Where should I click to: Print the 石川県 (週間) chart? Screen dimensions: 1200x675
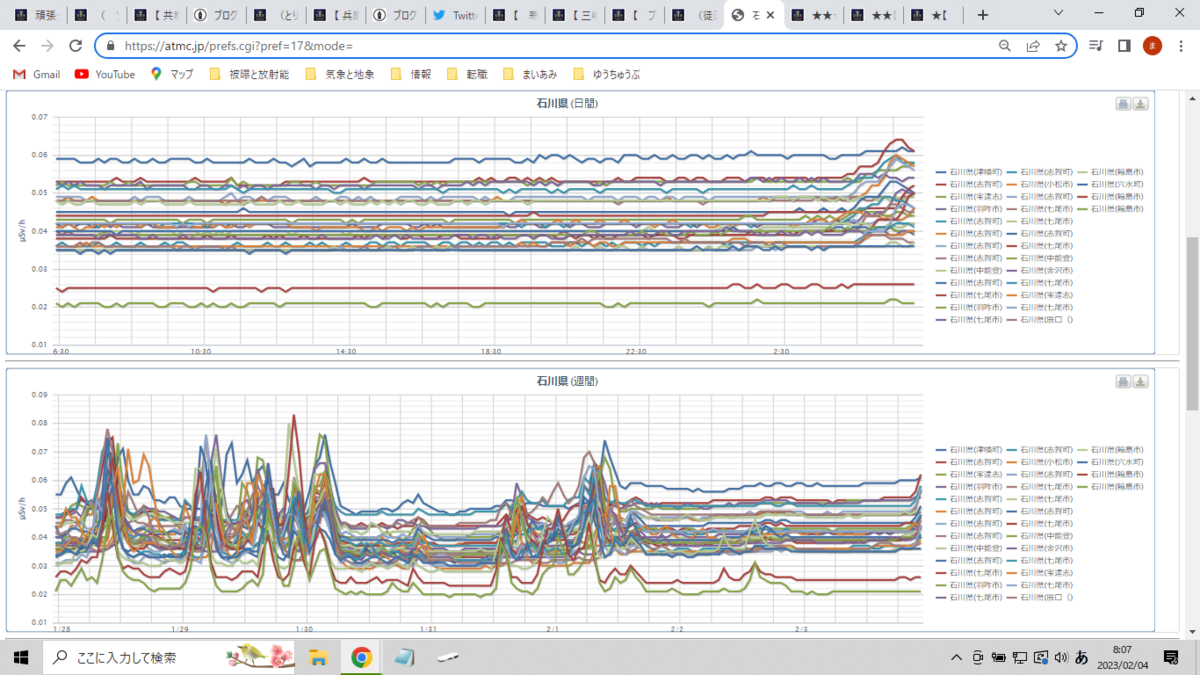coord(1123,382)
